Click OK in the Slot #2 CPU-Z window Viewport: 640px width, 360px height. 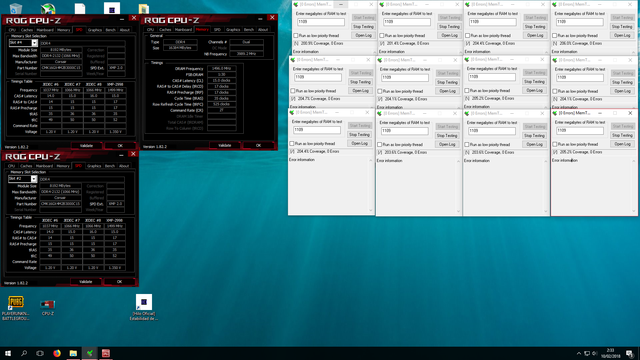tap(119, 282)
